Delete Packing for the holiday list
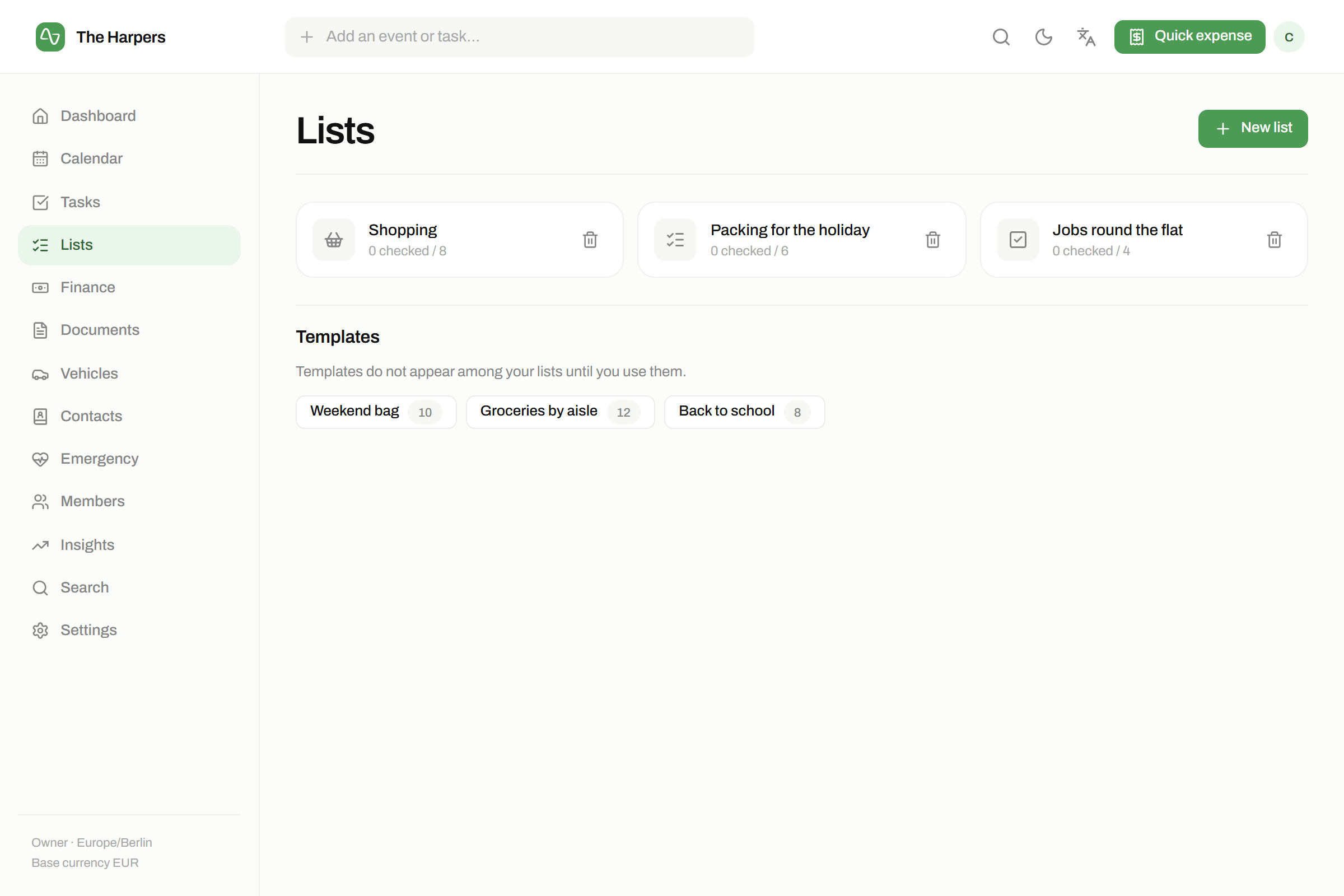The image size is (1344, 896). point(932,240)
